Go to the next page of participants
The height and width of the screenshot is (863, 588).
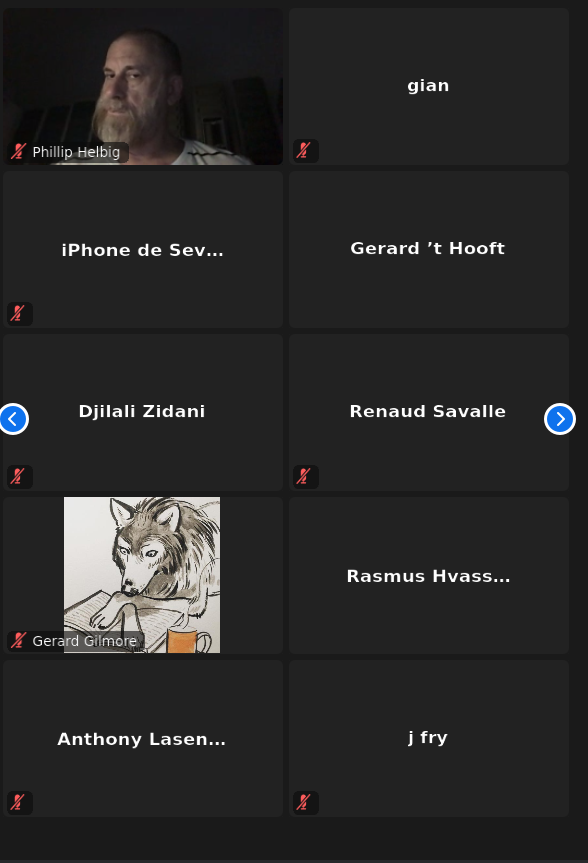560,419
